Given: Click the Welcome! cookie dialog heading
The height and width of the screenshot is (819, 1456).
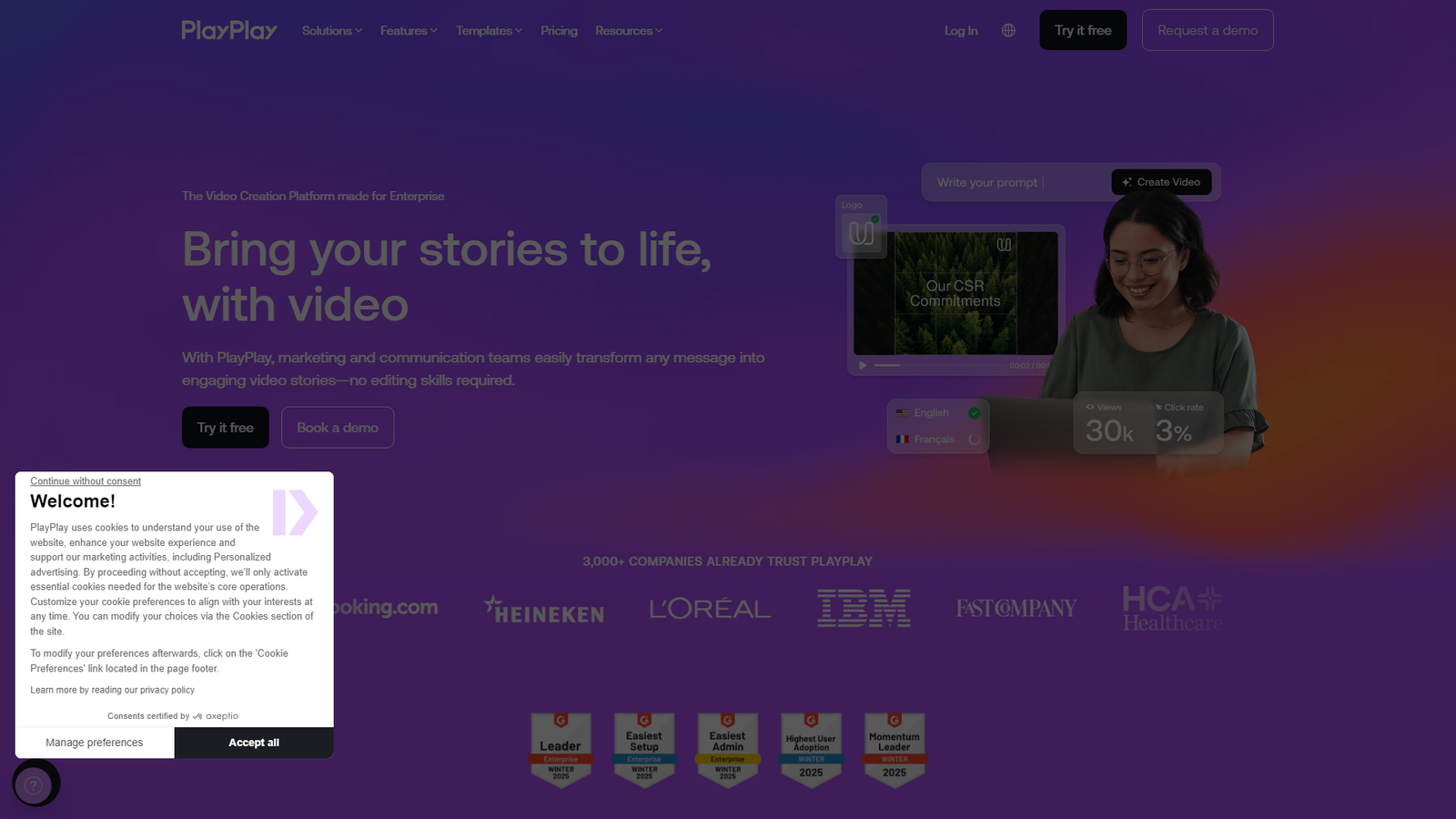Looking at the screenshot, I should point(73,501).
